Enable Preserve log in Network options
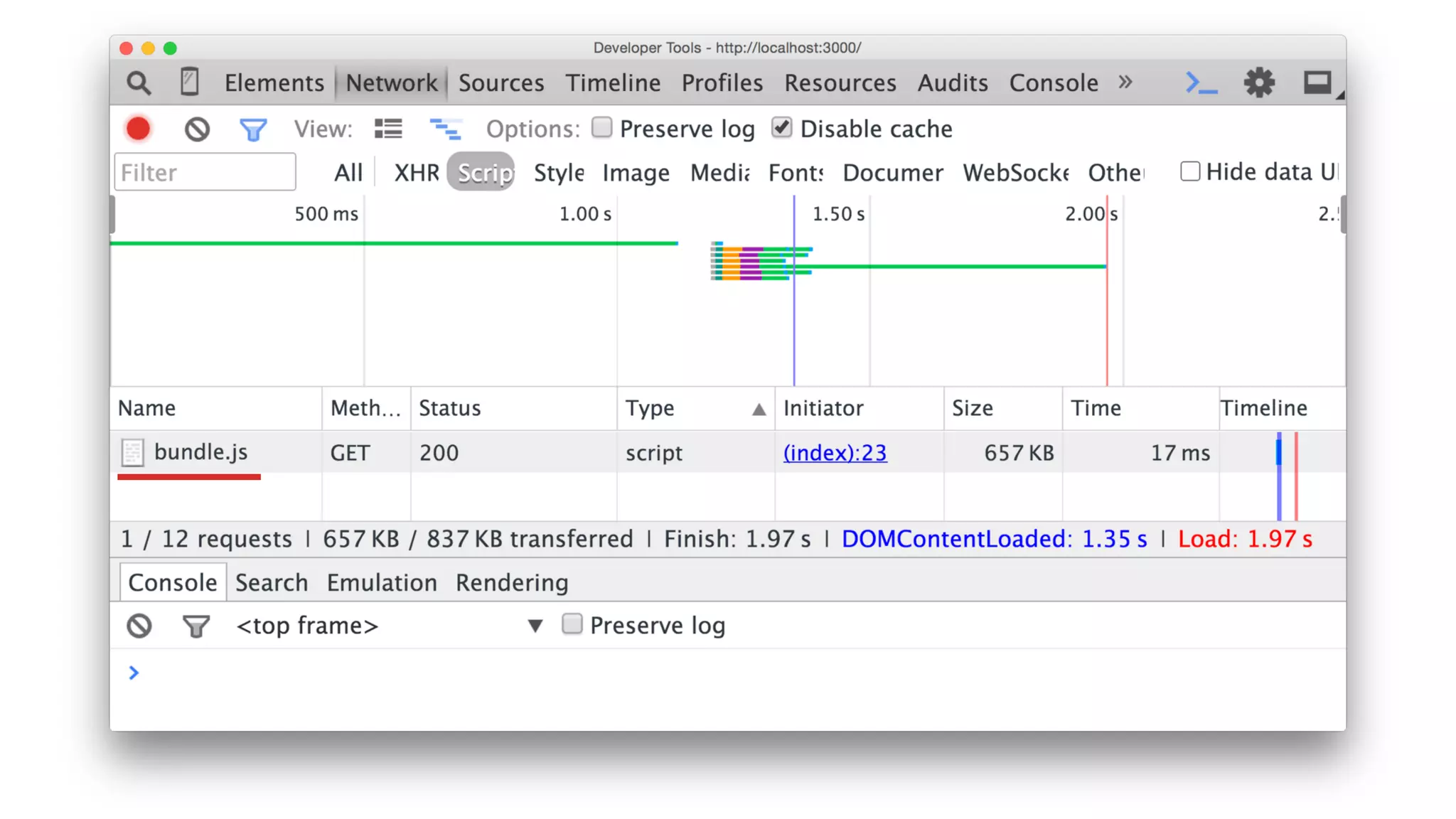Viewport: 1456px width, 819px height. tap(602, 128)
